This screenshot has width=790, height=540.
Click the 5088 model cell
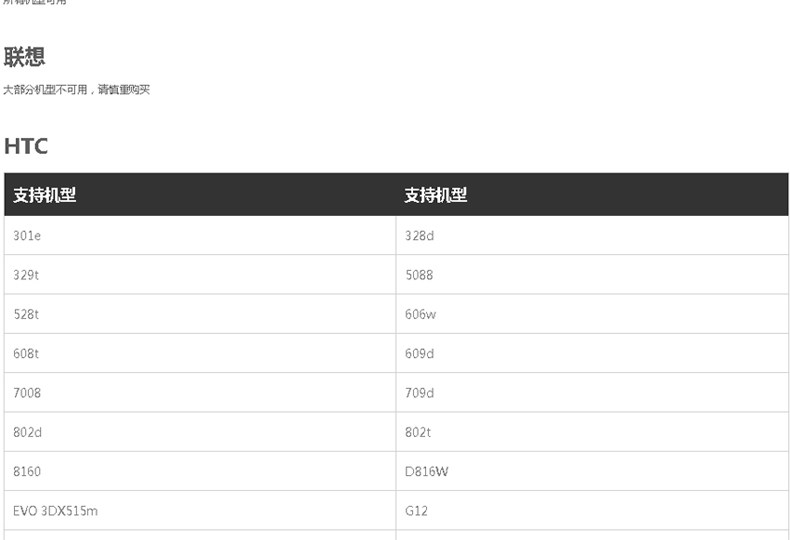[x=419, y=275]
